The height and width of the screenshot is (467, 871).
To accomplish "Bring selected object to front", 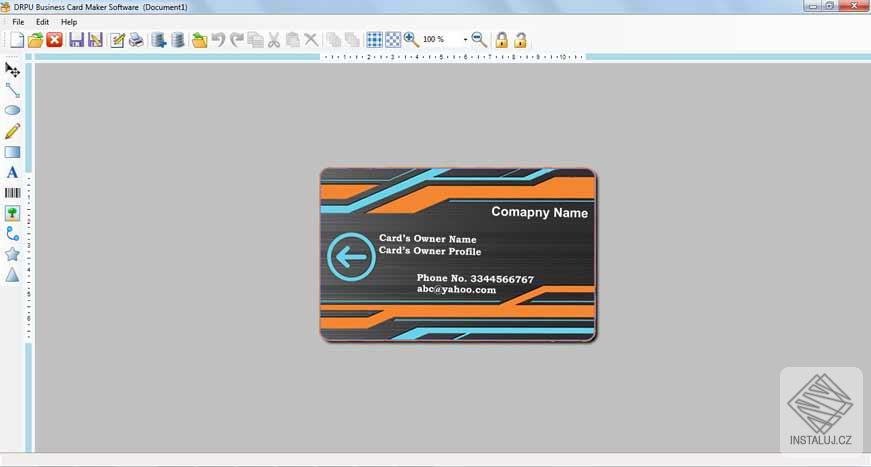I will [x=333, y=40].
